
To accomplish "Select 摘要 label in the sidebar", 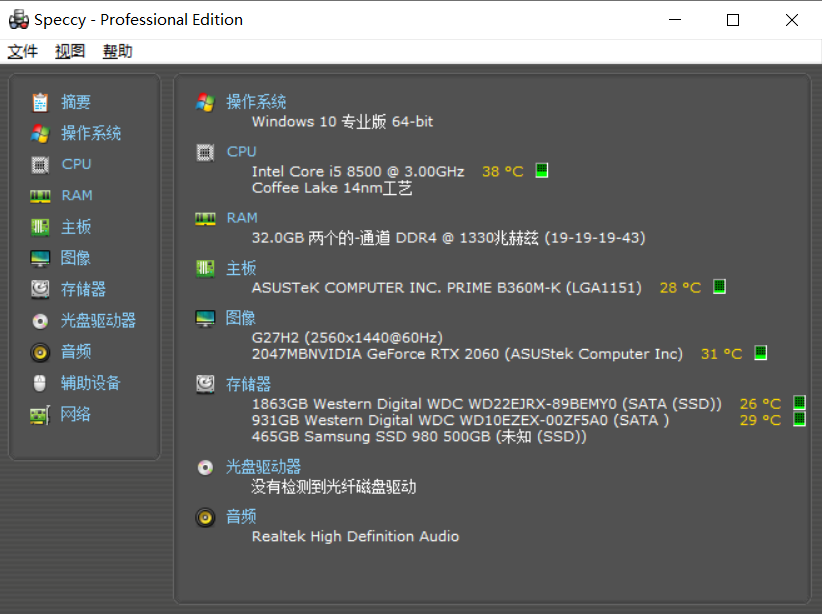I will pyautogui.click(x=76, y=102).
